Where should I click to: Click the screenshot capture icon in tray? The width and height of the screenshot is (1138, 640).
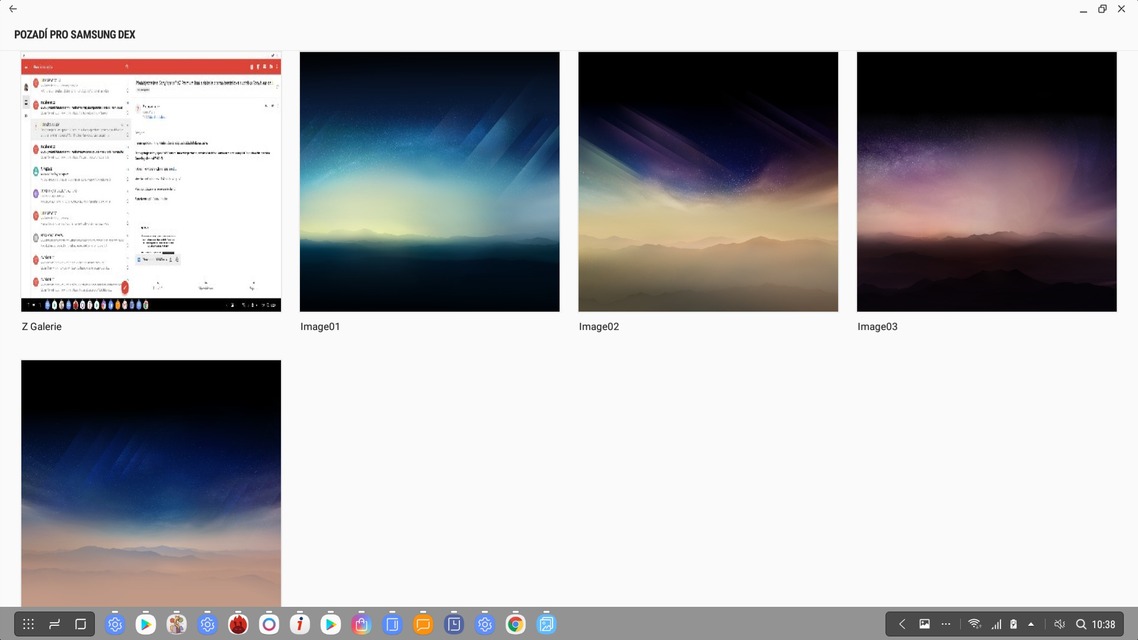click(x=924, y=624)
